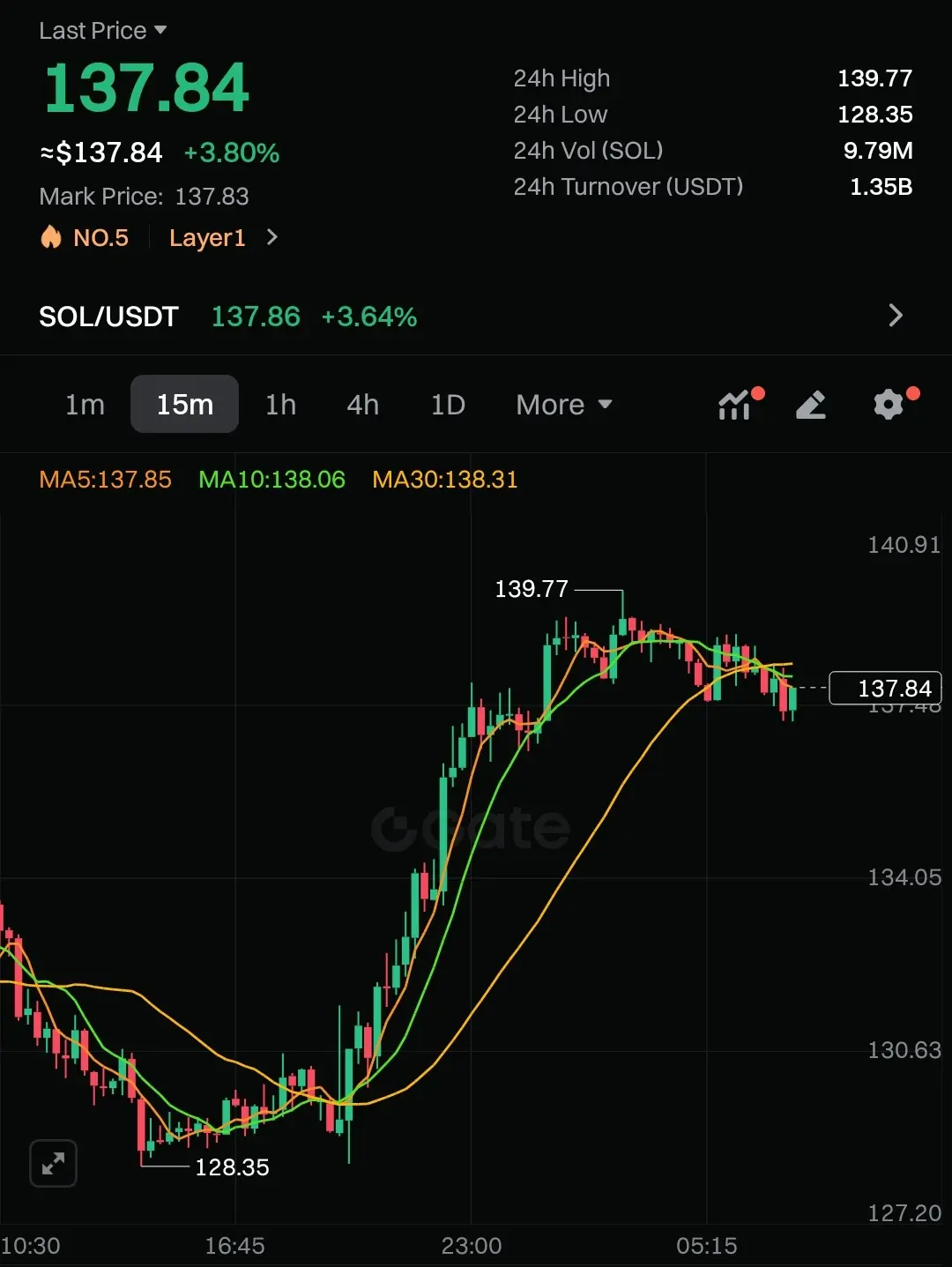Click the 134.05 price axis label
The height and width of the screenshot is (1267, 952).
point(904,877)
